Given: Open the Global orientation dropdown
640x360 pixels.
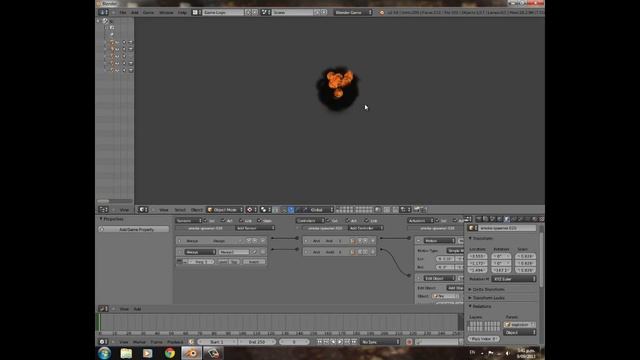Looking at the screenshot, I should [x=321, y=210].
